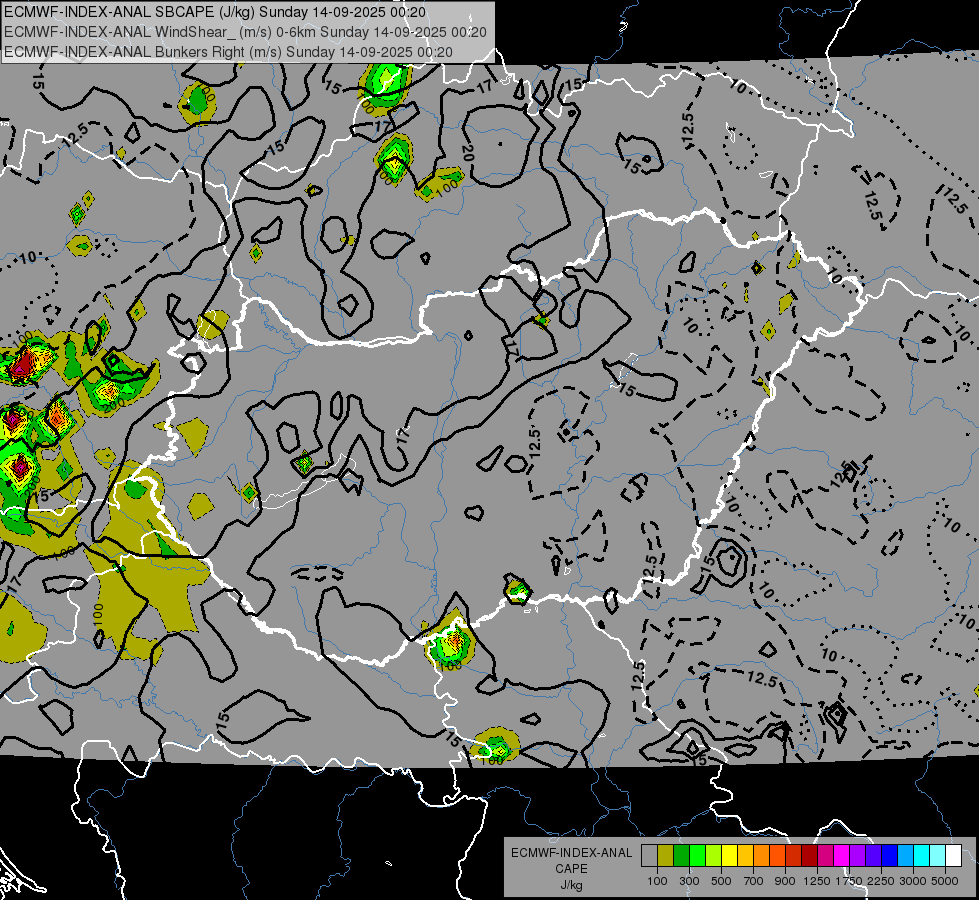979x900 pixels.
Task: Click the 300 value under the legend
Action: pyautogui.click(x=689, y=881)
